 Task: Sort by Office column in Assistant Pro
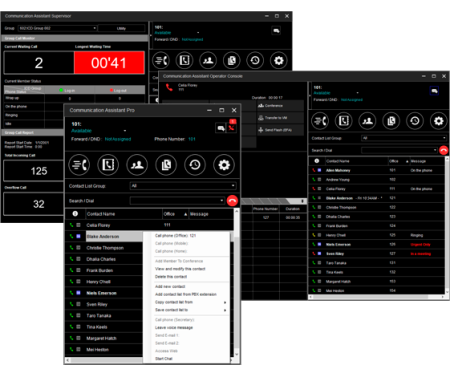pyautogui.click(x=175, y=214)
